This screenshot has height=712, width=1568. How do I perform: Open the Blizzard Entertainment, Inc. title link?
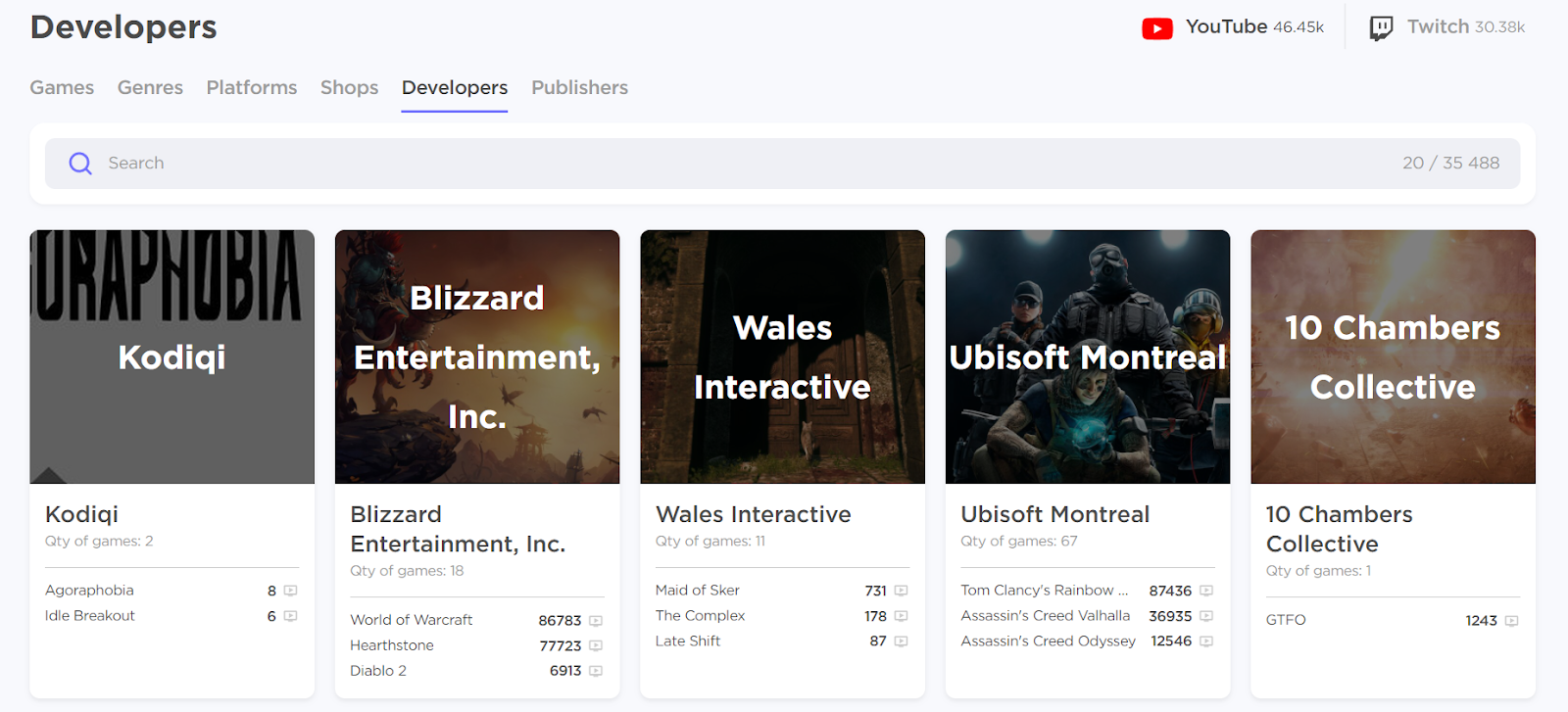pos(458,529)
